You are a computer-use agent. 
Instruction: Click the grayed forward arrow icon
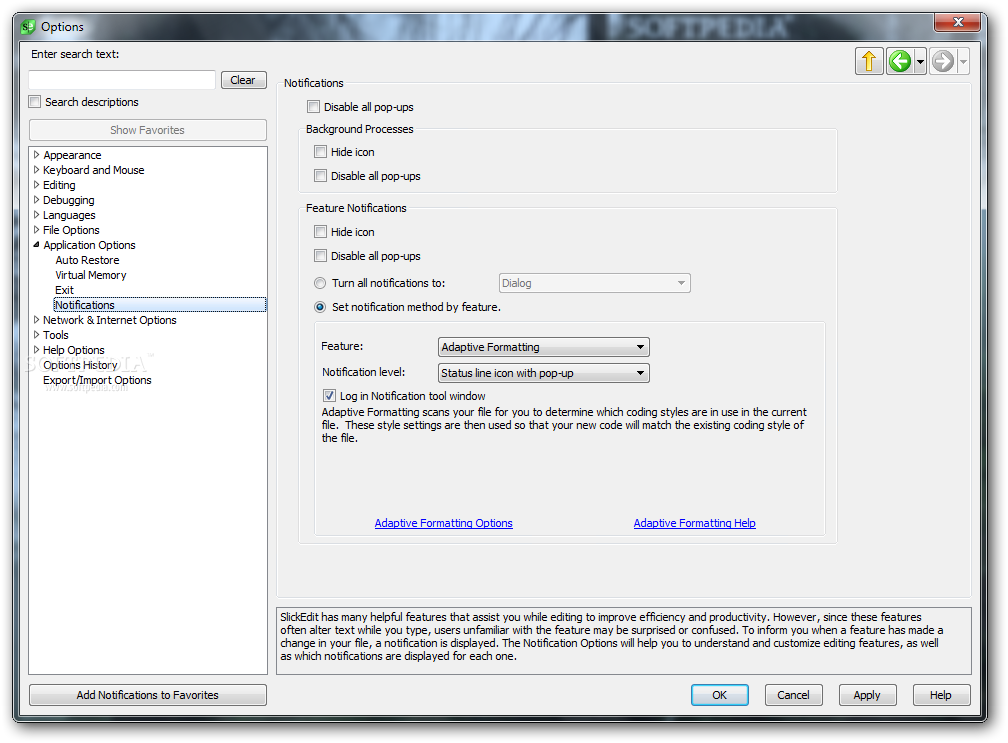tap(943, 62)
